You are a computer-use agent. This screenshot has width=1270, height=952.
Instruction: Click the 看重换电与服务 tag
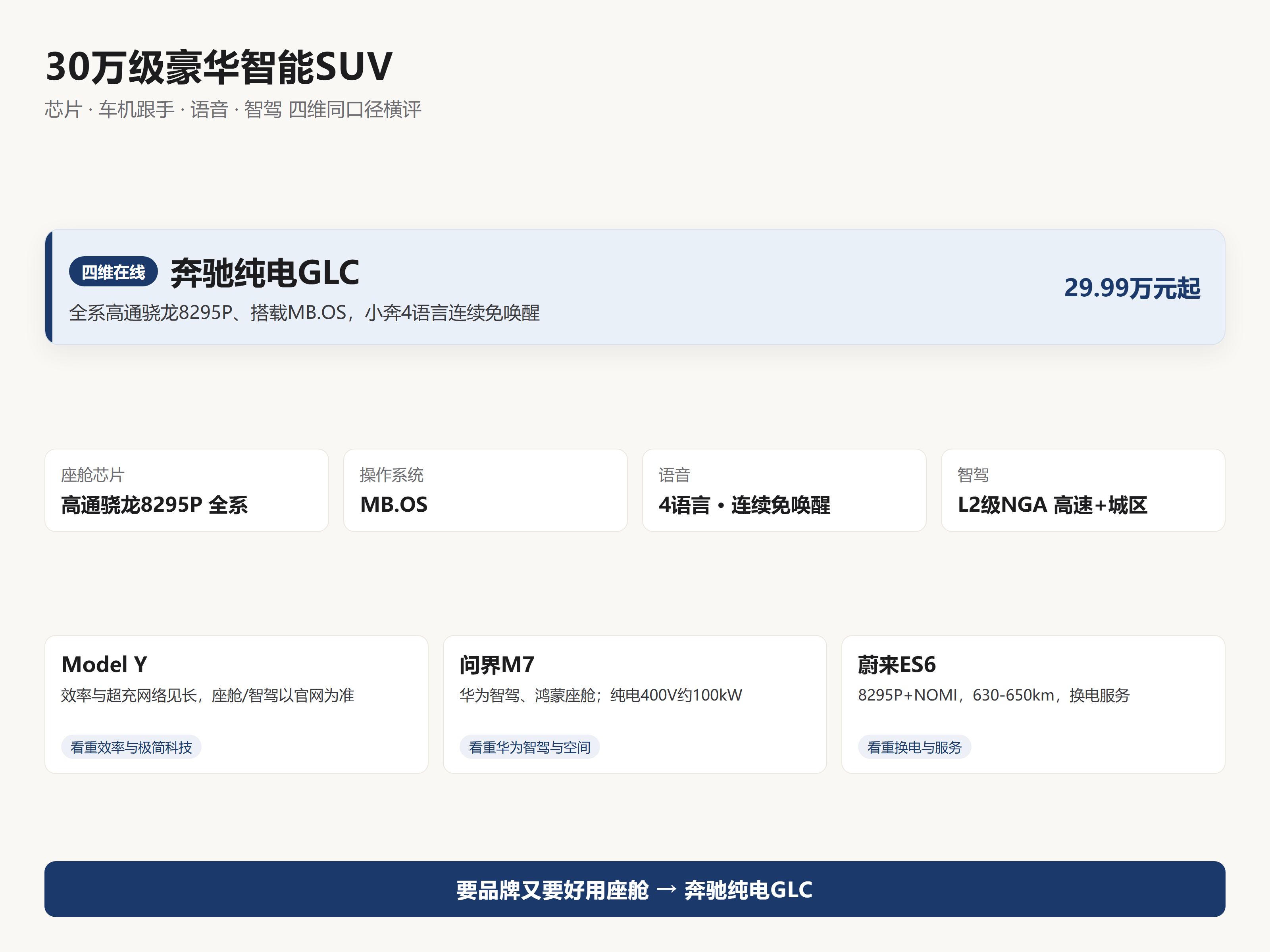click(914, 747)
